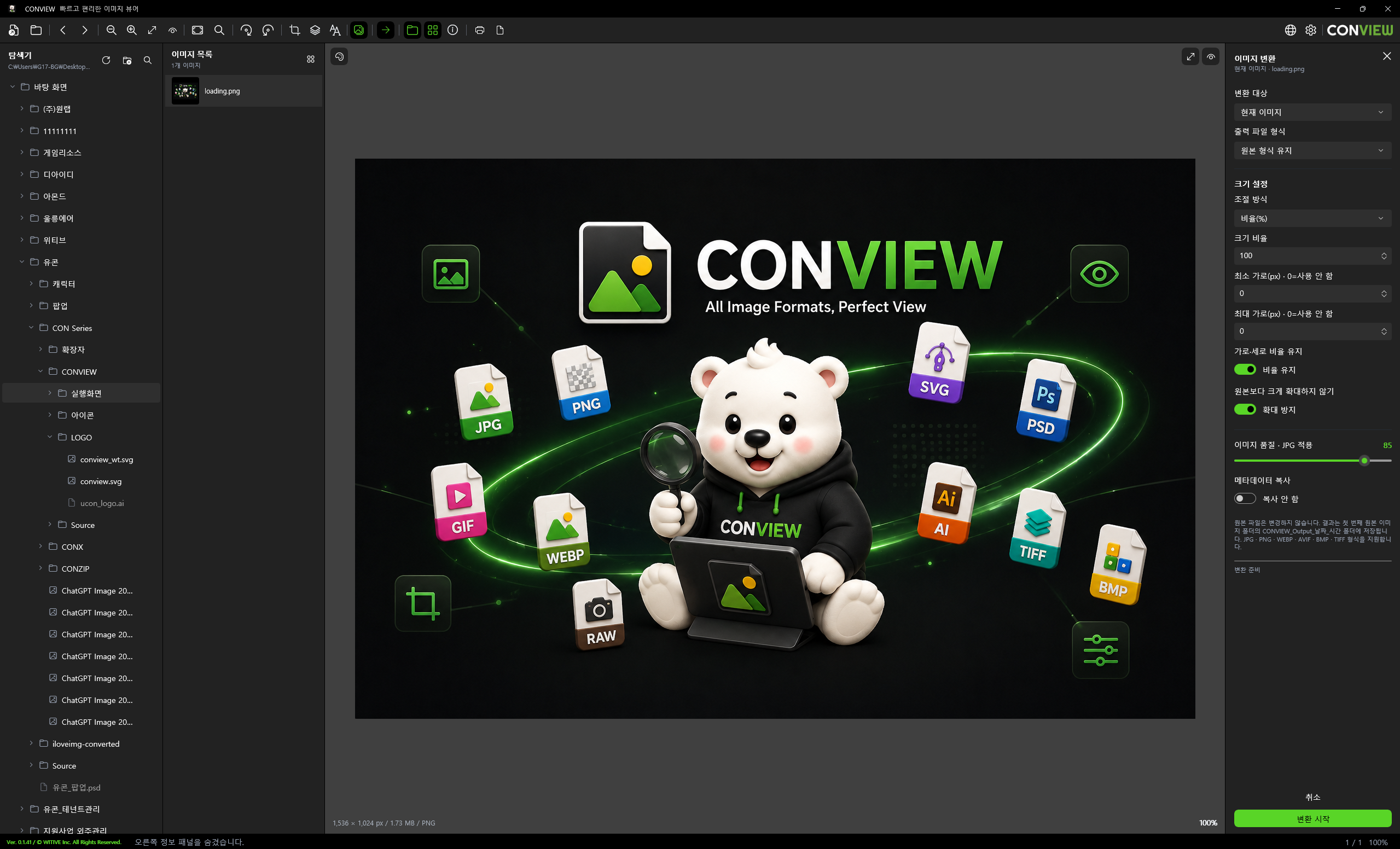This screenshot has width=1400, height=849.
Task: Open the 출력 파일 형식 dropdown
Action: pos(1312,150)
